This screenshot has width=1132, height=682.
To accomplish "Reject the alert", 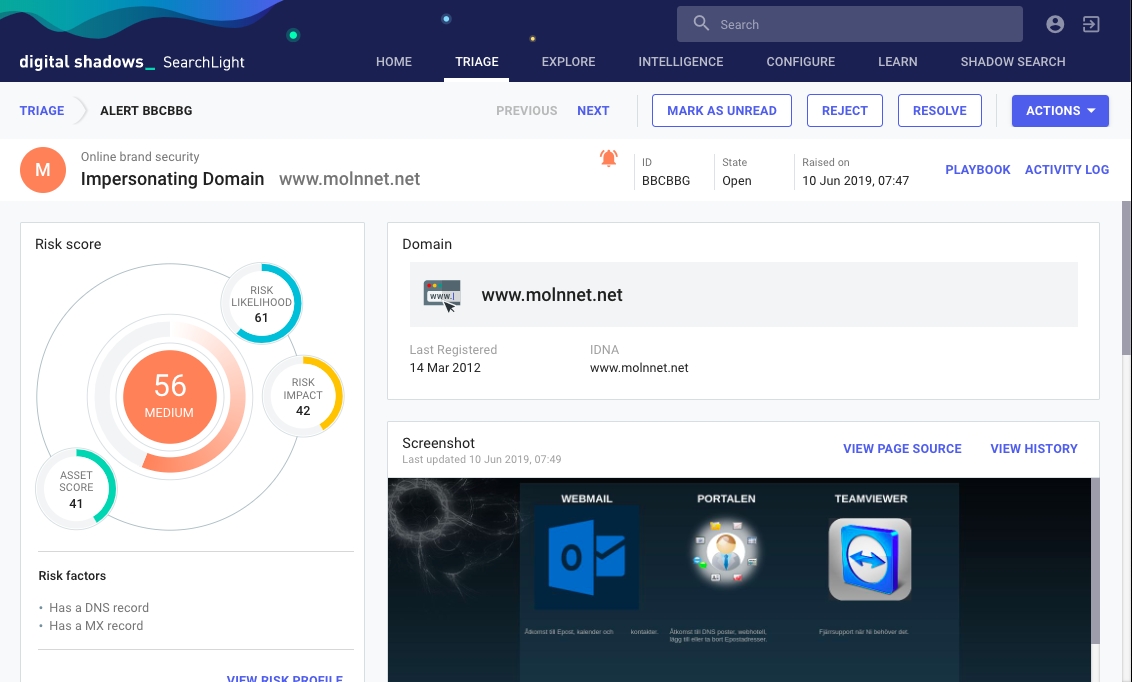I will point(844,110).
